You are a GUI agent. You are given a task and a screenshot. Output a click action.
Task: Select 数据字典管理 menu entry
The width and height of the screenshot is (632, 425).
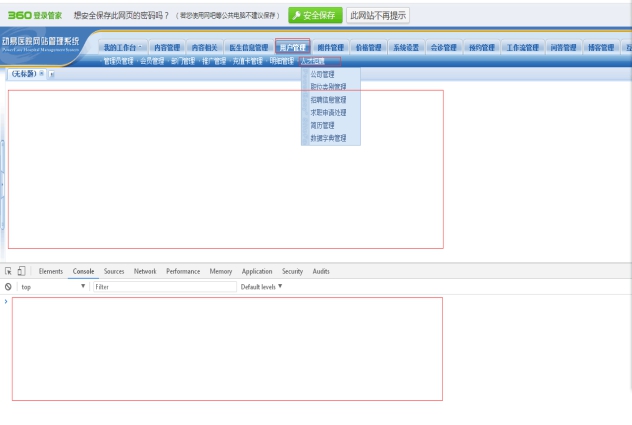click(x=328, y=138)
